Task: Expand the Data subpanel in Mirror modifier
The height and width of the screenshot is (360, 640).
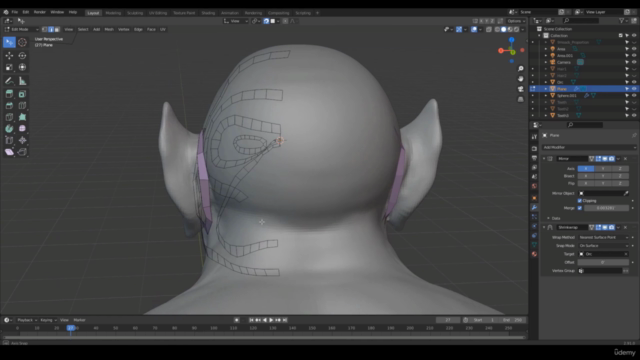Action: click(x=548, y=218)
